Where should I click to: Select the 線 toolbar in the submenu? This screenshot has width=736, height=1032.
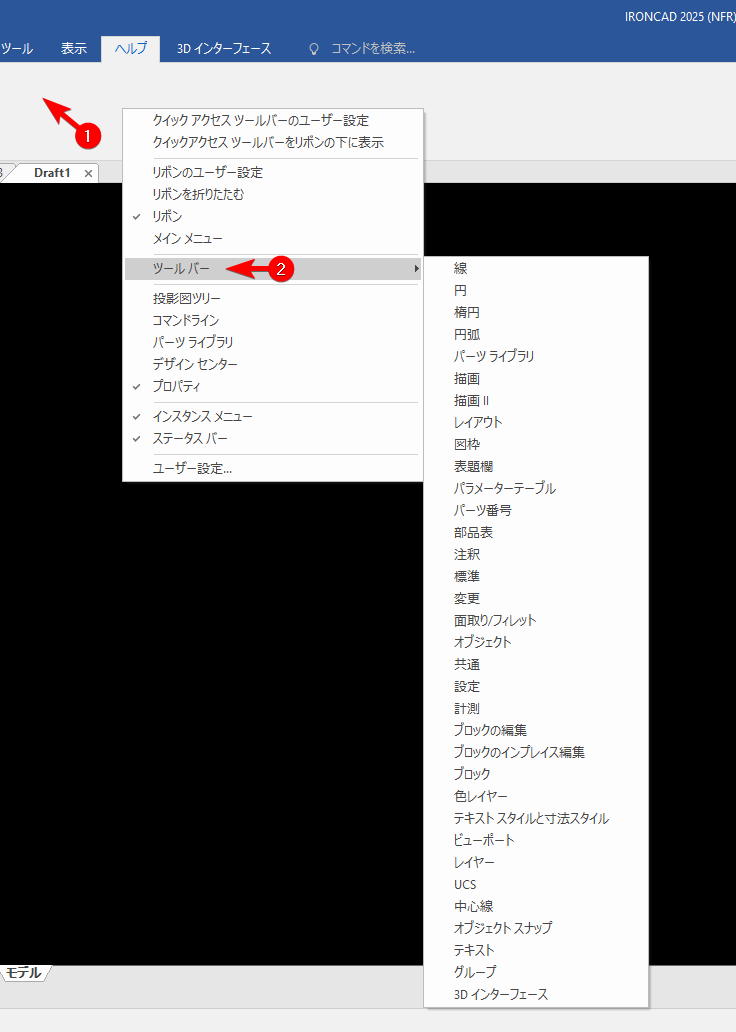pyautogui.click(x=536, y=269)
